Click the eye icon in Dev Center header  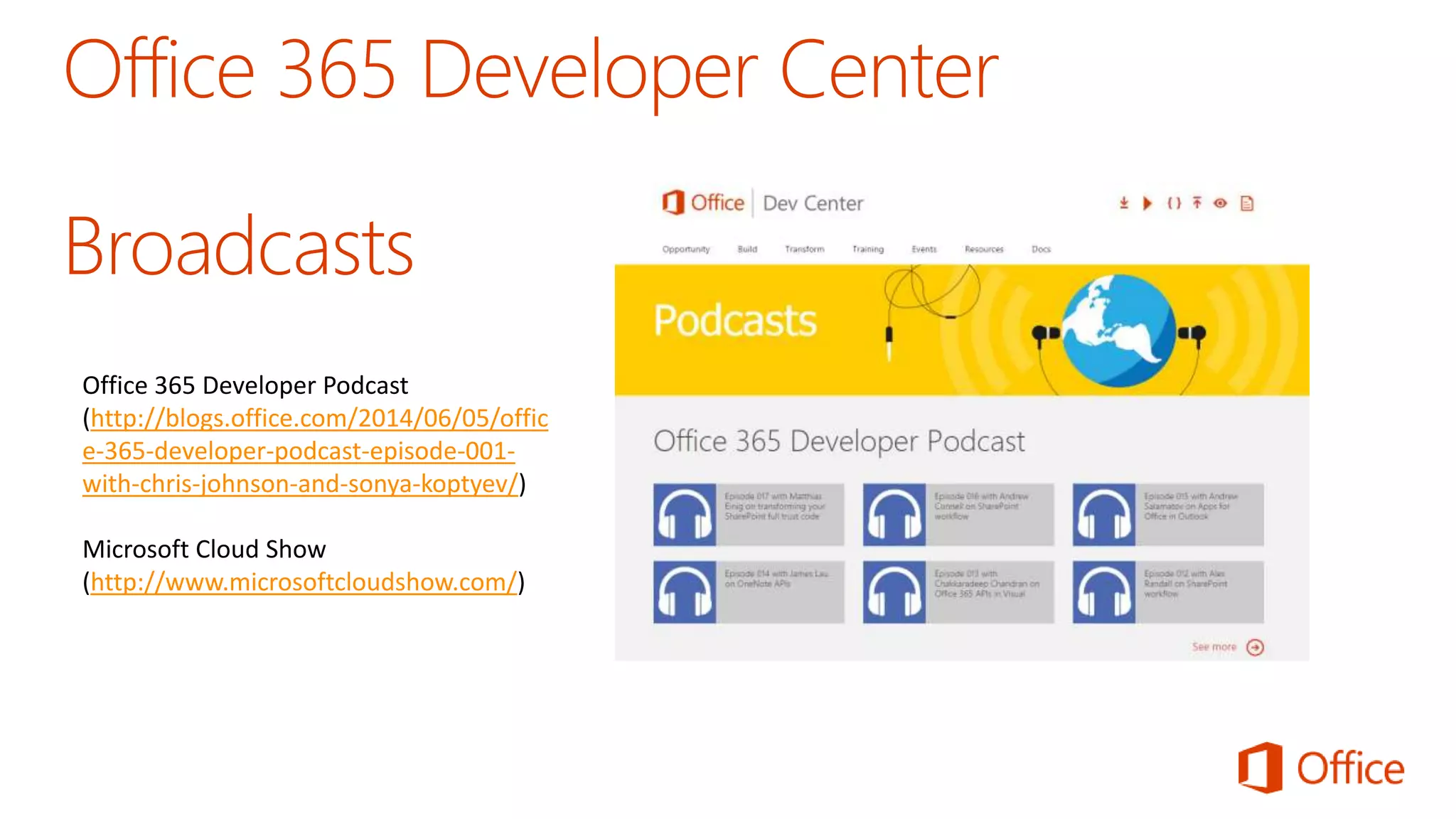pos(1221,203)
